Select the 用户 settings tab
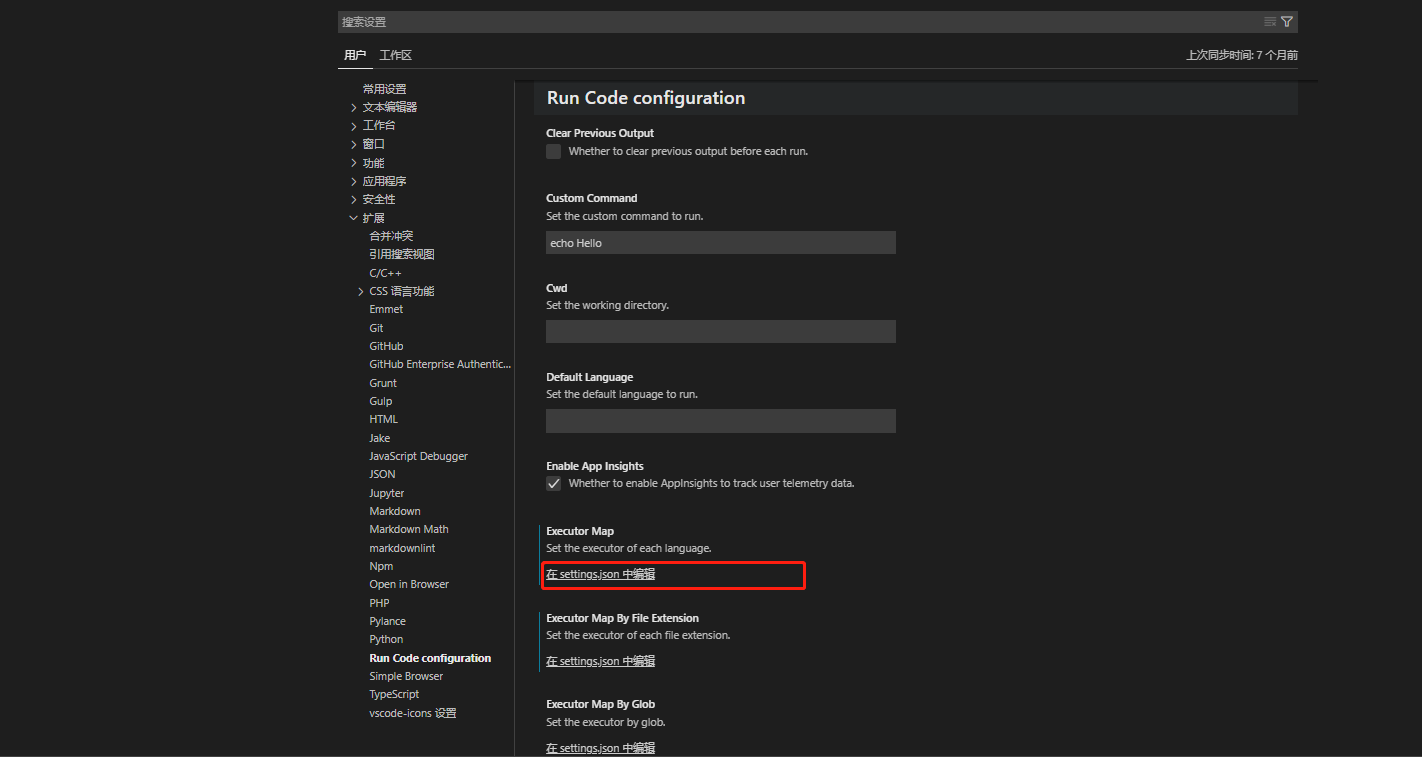This screenshot has height=757, width=1422. 355,56
